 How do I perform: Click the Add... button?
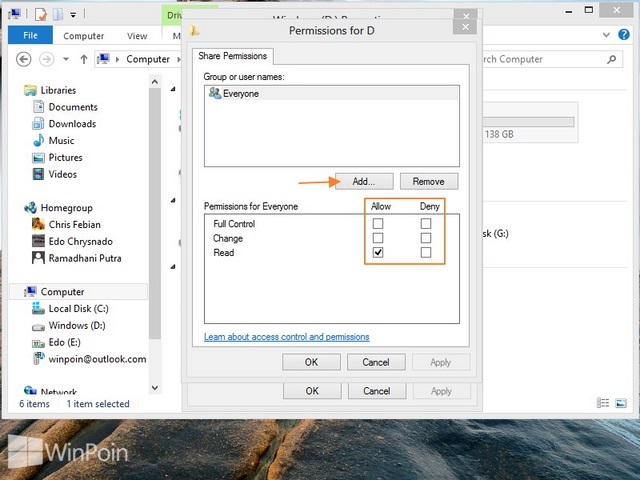364,182
